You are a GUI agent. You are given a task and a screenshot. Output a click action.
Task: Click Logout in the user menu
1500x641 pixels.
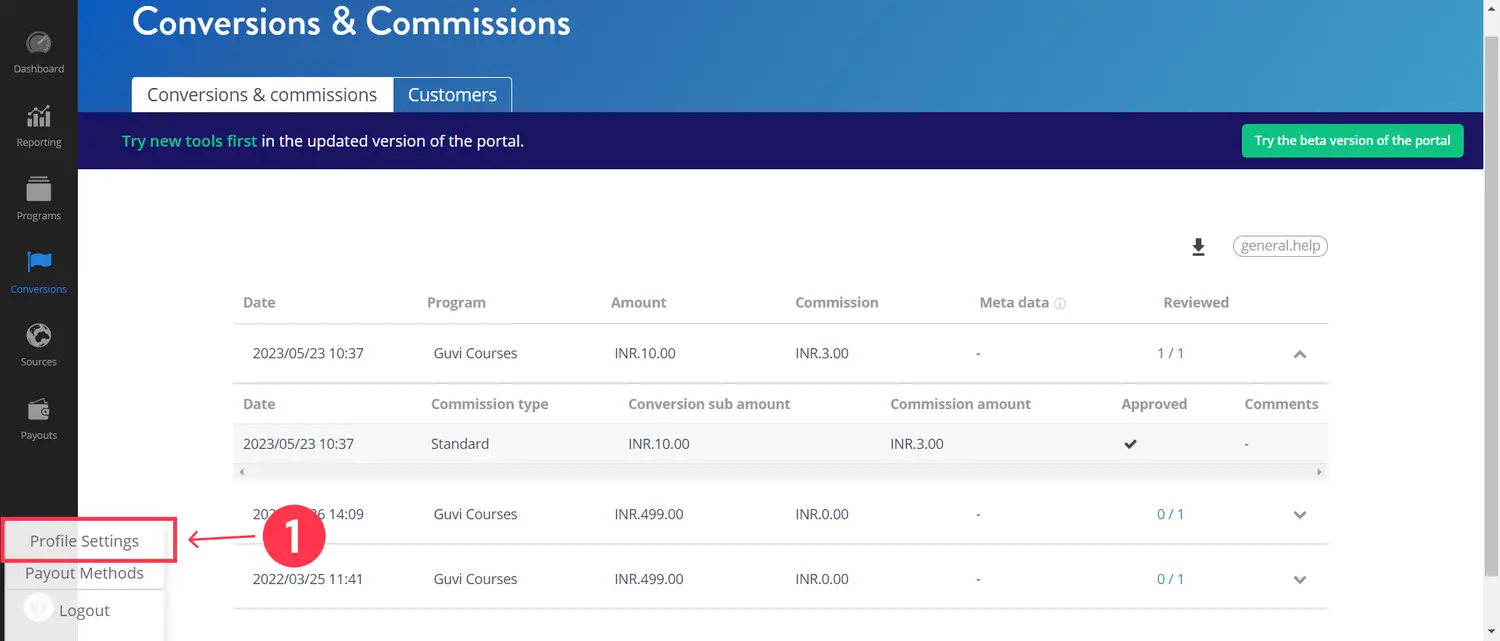(84, 611)
